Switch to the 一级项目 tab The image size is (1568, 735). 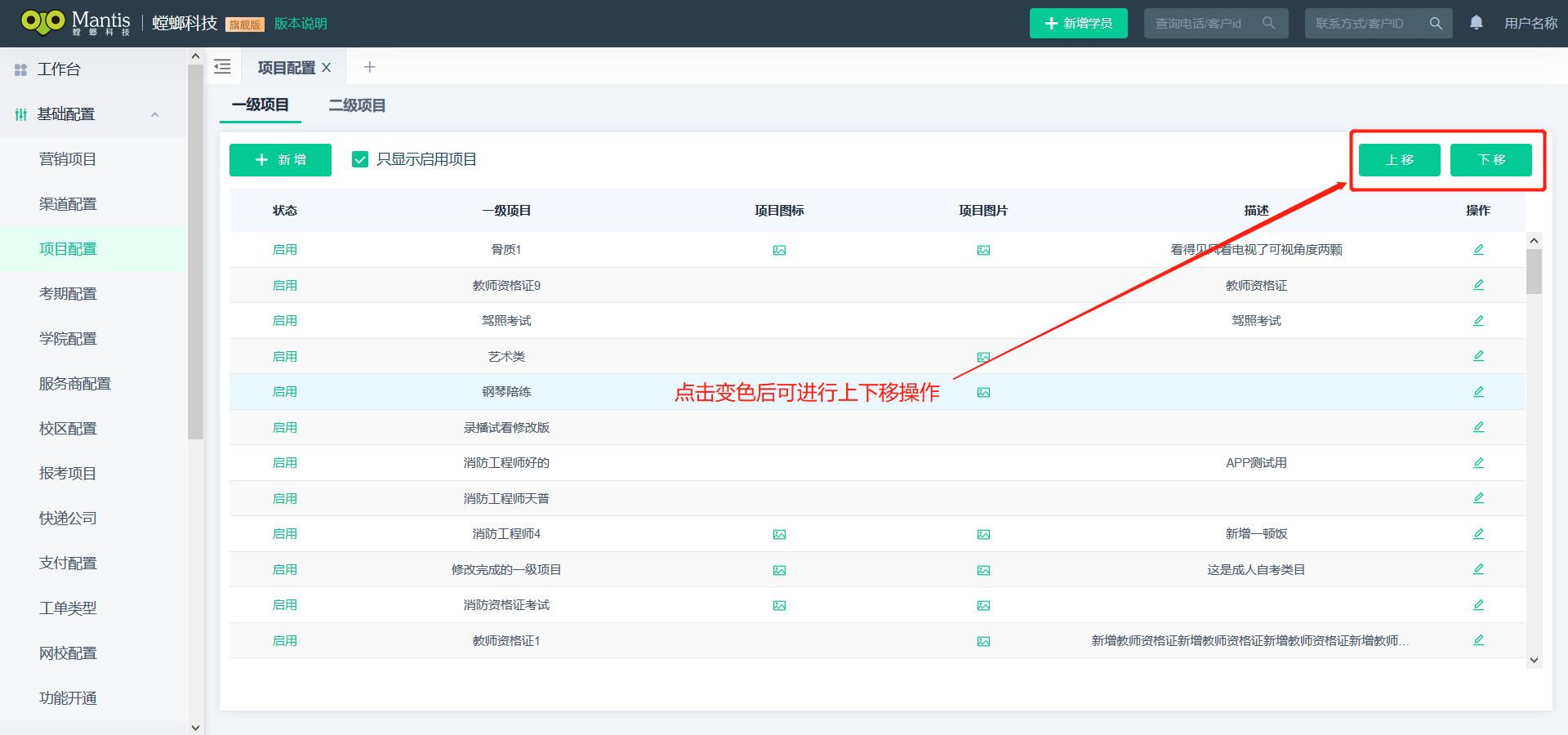(260, 105)
